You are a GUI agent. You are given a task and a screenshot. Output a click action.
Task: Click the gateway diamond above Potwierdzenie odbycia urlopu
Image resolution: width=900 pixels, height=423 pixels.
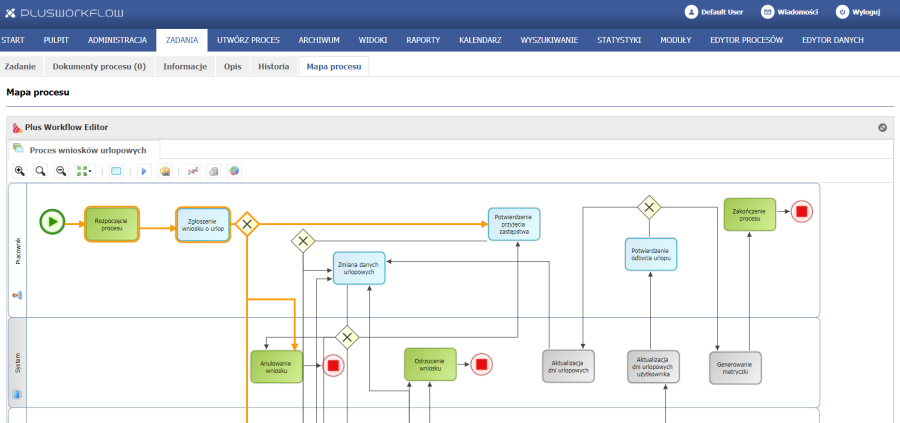pyautogui.click(x=649, y=207)
